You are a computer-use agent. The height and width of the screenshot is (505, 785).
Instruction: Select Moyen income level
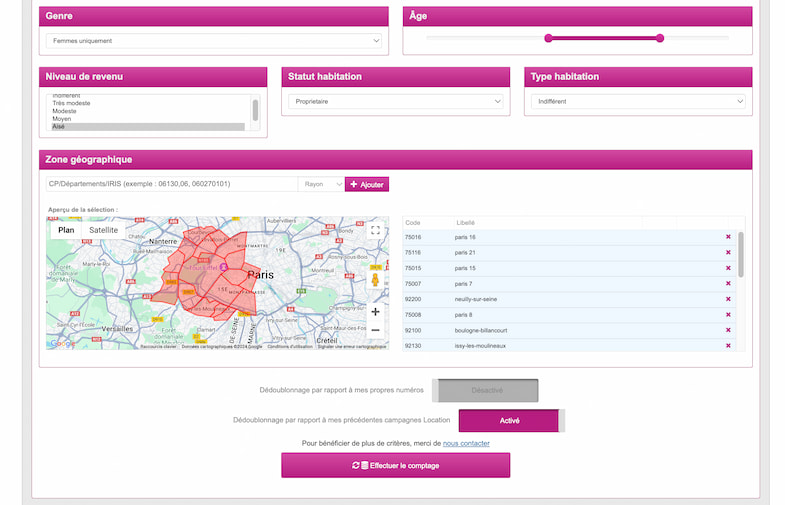point(148,119)
